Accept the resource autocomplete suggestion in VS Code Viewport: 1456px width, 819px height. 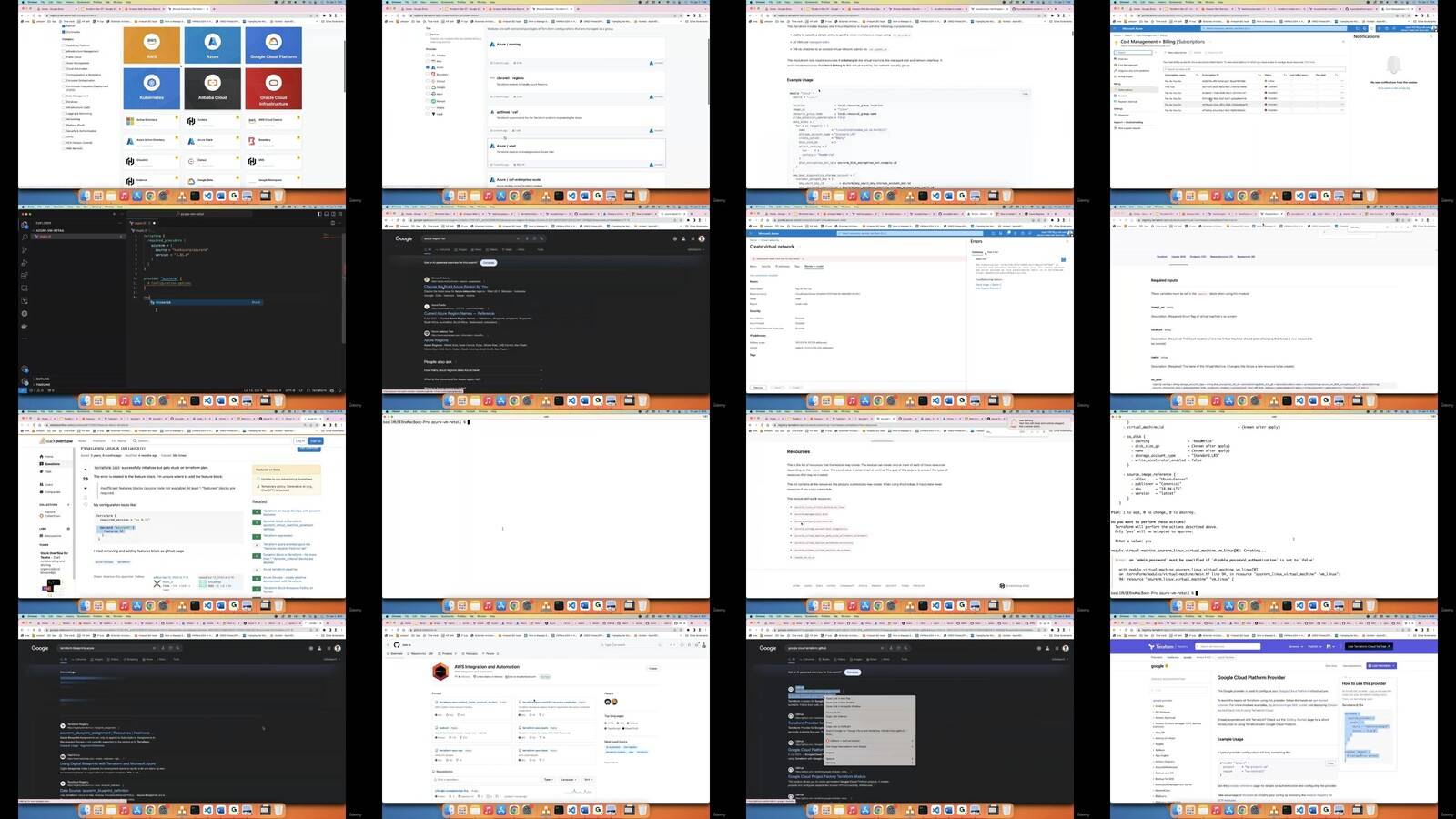(208, 302)
